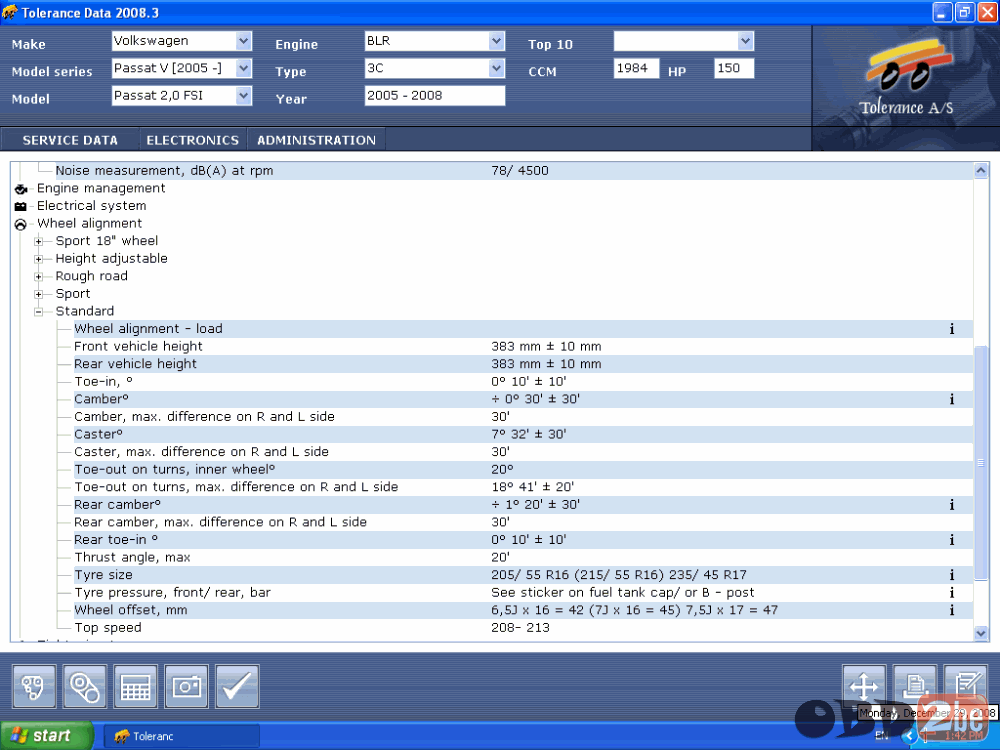Switch to the ADMINISTRATION tab
This screenshot has width=1000, height=750.
coord(316,140)
